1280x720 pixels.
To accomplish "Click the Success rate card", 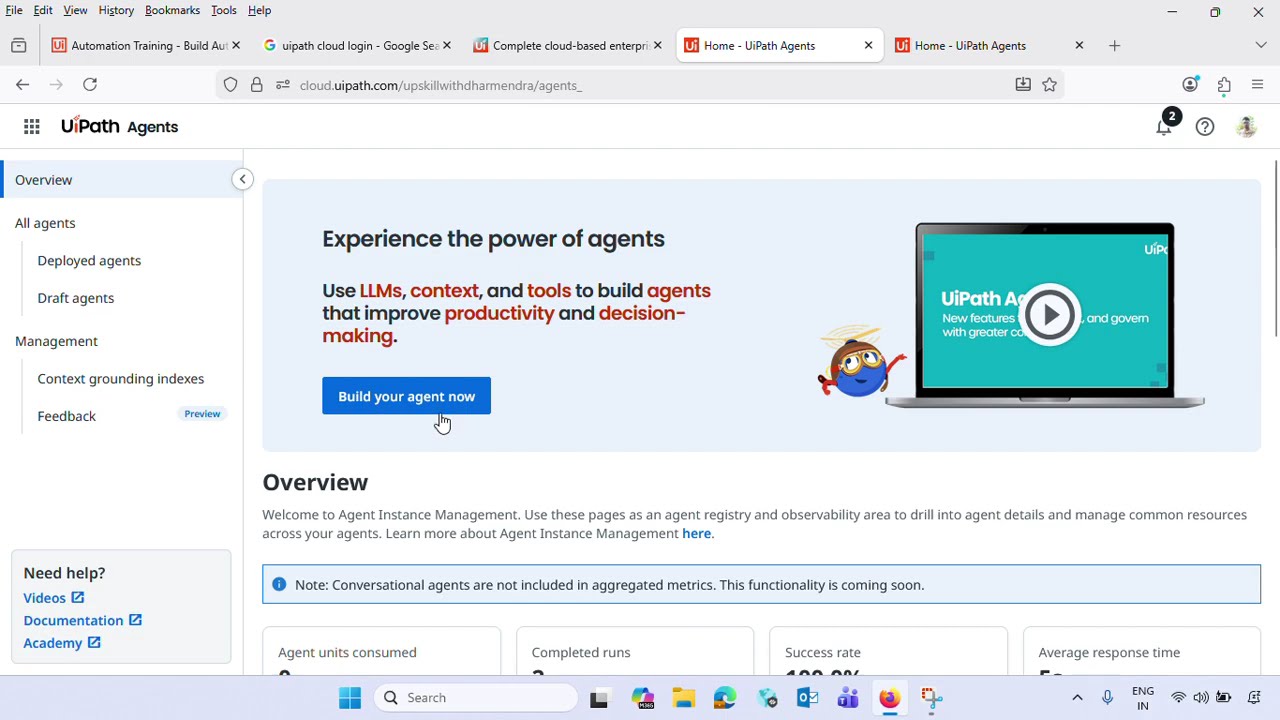I will click(x=888, y=651).
